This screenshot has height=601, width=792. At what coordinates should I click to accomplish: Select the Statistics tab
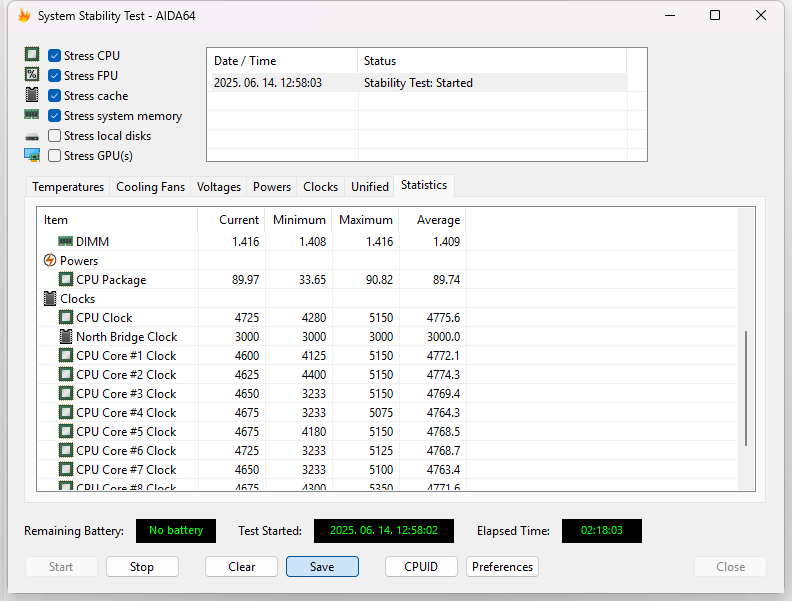pyautogui.click(x=424, y=185)
